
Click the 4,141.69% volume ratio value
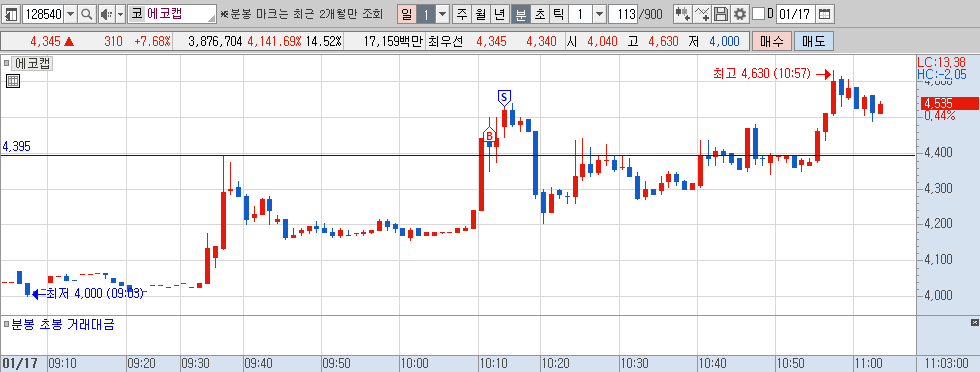pyautogui.click(x=274, y=42)
